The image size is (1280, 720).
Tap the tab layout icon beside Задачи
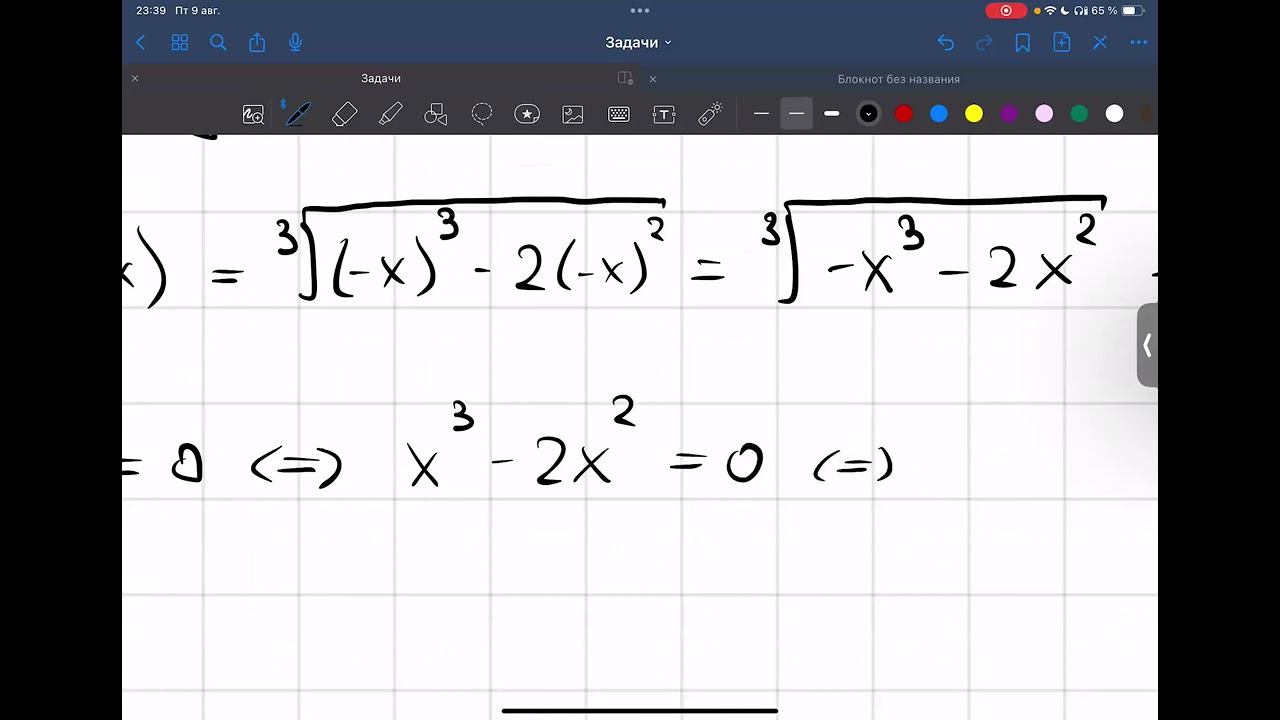[625, 78]
